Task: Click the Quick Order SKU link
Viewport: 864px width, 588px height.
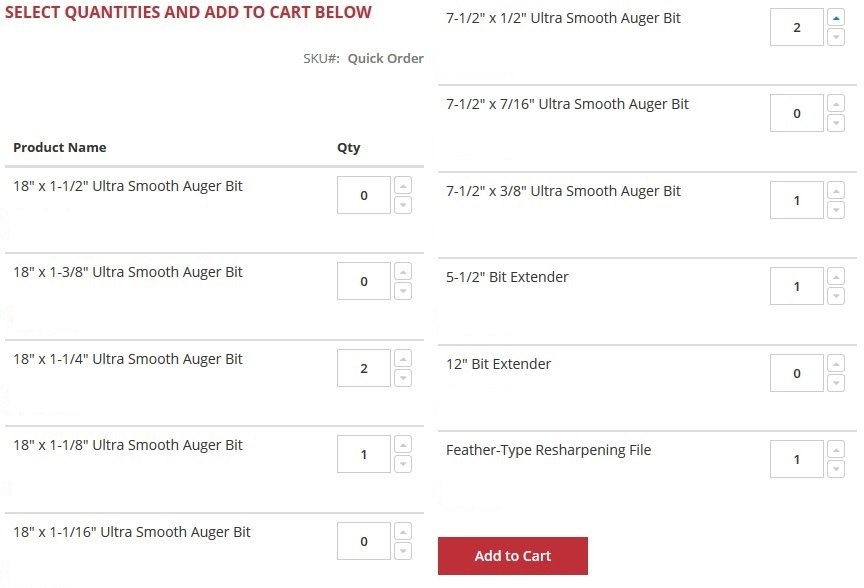Action: pos(385,58)
